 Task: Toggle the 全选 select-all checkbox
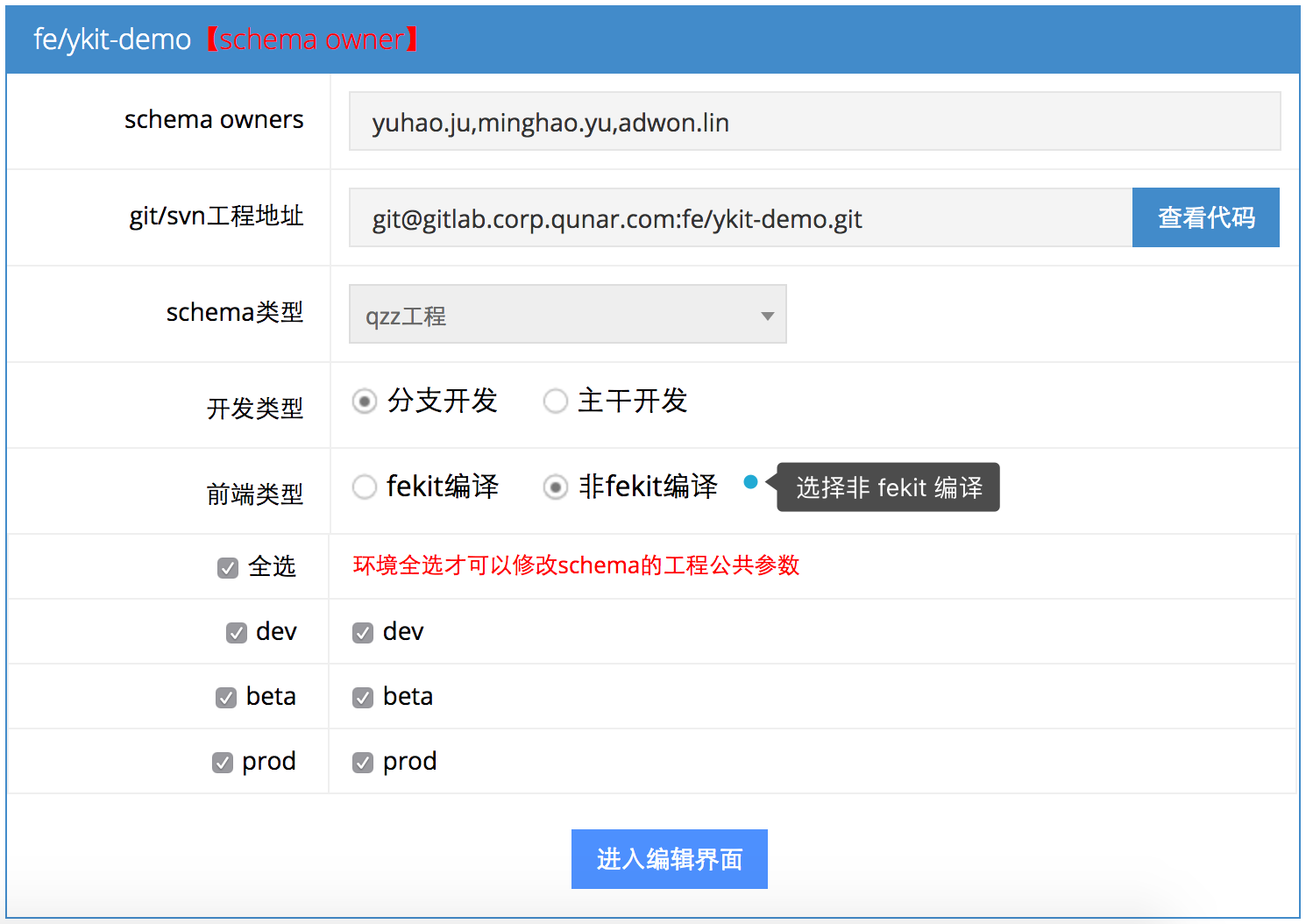tap(227, 567)
